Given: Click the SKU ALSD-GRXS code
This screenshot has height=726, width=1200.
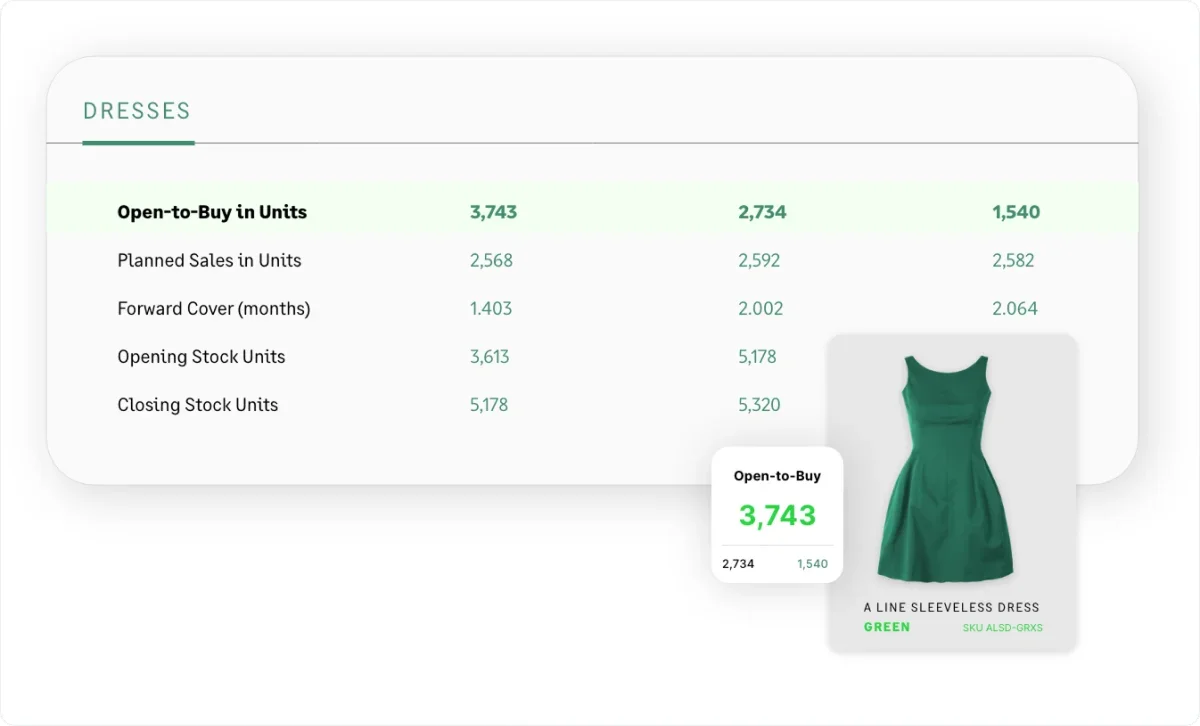Looking at the screenshot, I should (1002, 628).
